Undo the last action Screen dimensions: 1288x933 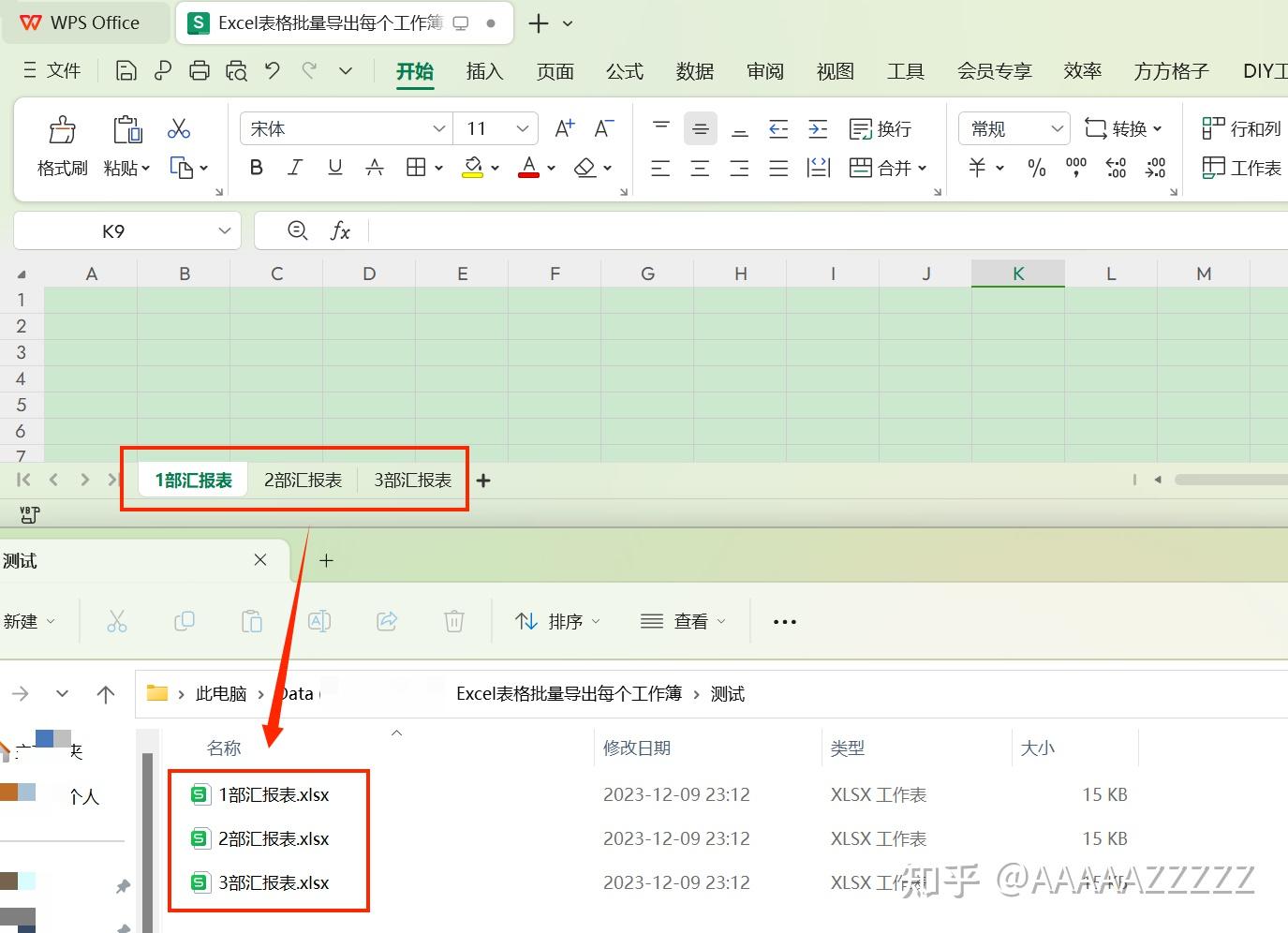coord(273,70)
